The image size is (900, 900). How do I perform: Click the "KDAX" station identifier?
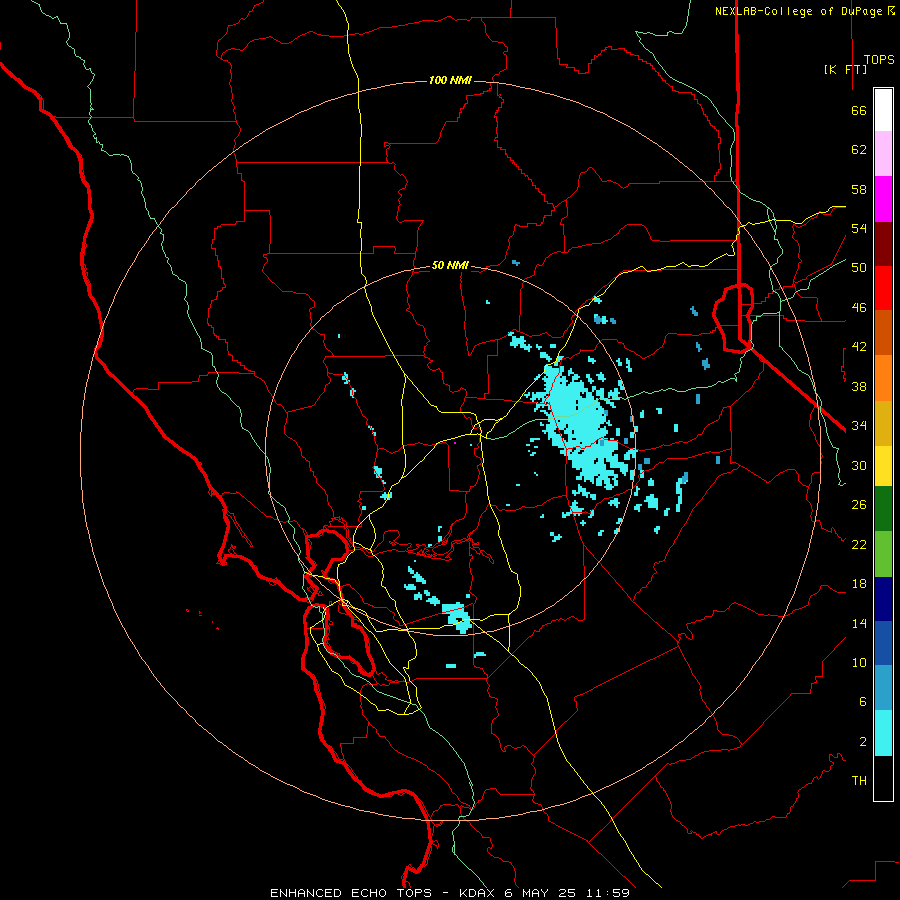[479, 893]
